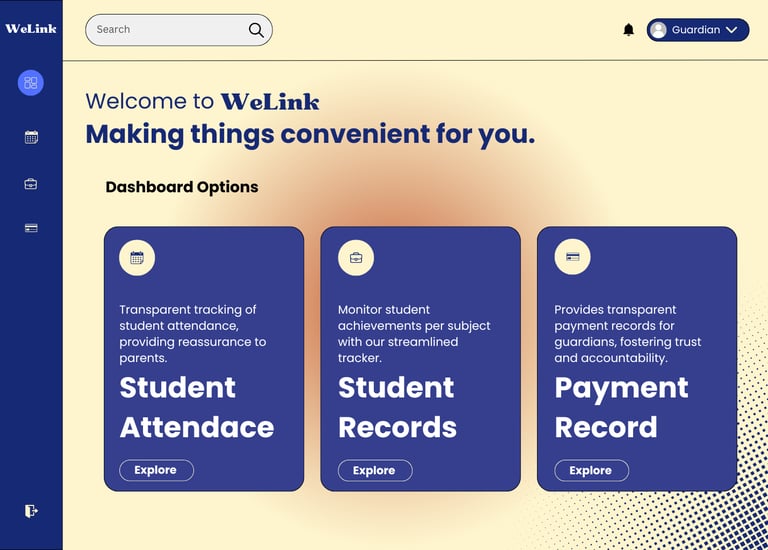This screenshot has height=550, width=768.
Task: Open notifications bell icon
Action: 628,30
